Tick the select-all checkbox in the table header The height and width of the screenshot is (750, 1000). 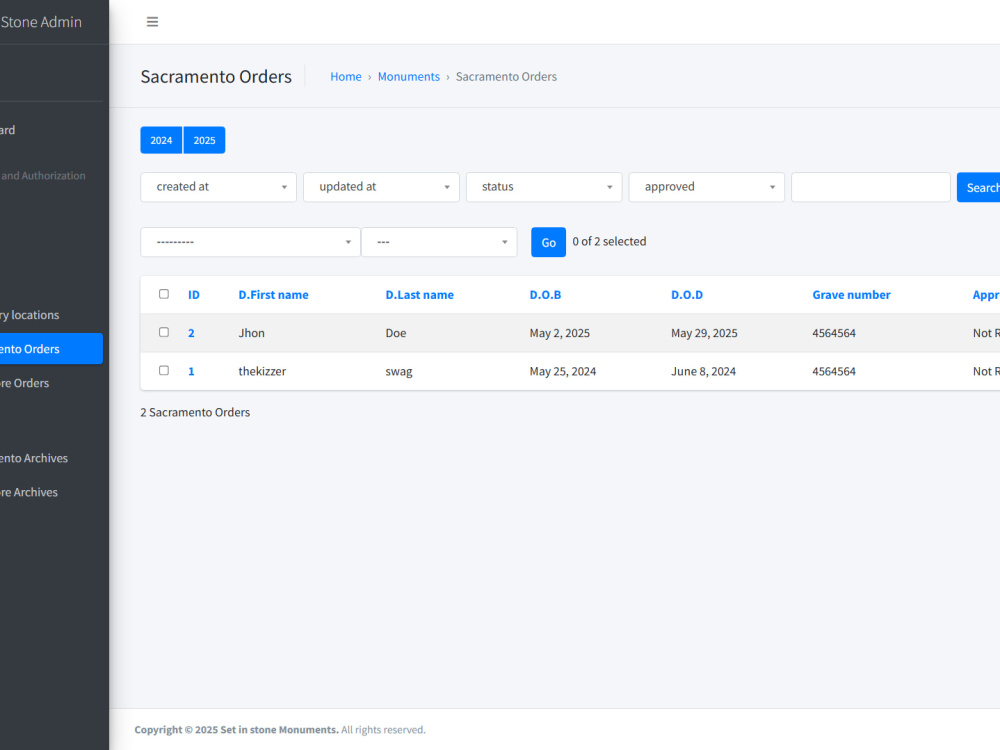click(164, 294)
